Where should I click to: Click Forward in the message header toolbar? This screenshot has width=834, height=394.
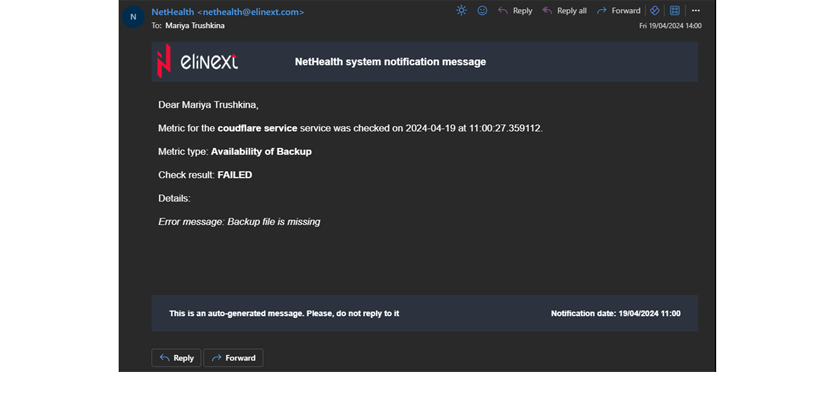[619, 11]
